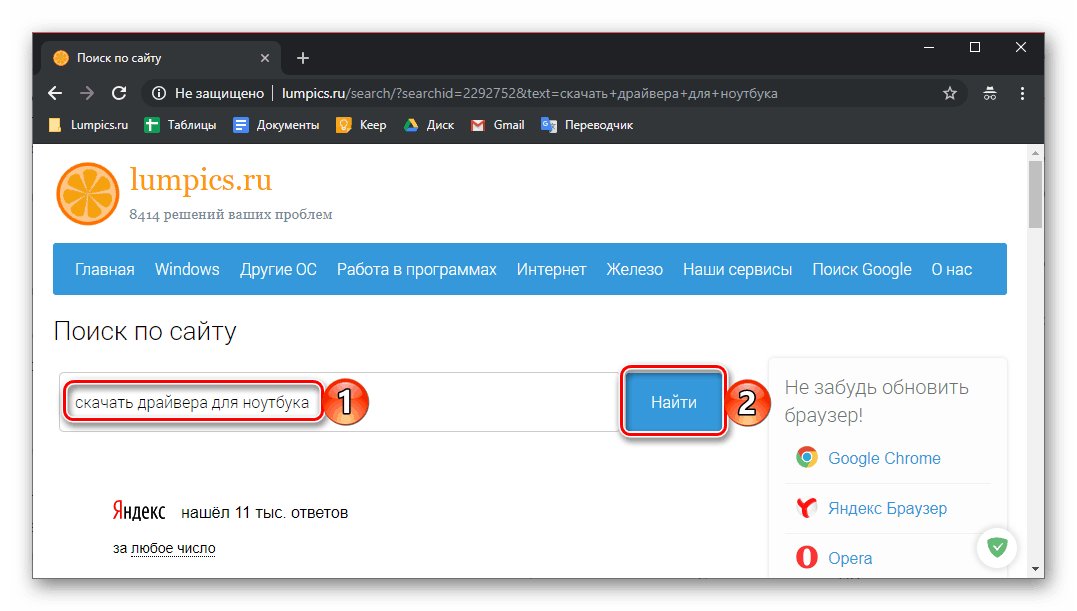Open the incognito indicator icon in toolbar

pos(990,93)
